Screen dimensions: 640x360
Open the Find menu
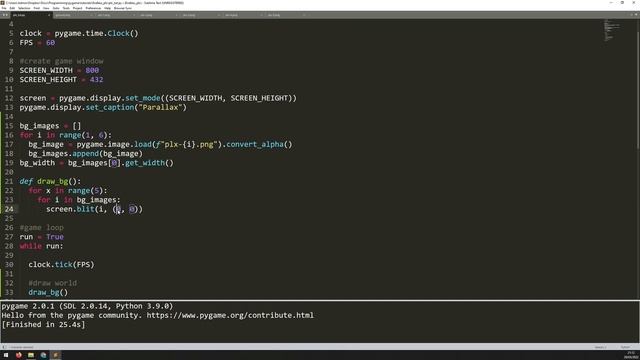(37, 8)
